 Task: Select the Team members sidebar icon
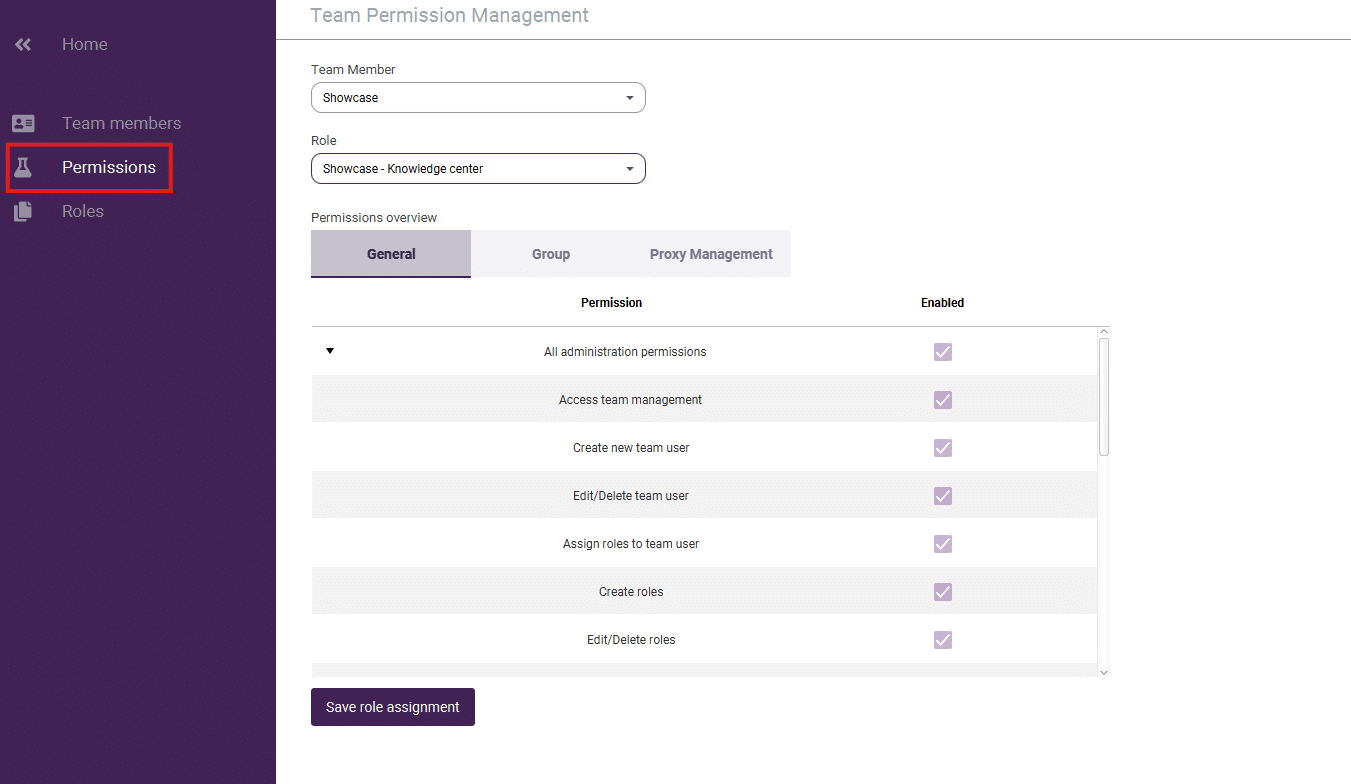tap(23, 122)
